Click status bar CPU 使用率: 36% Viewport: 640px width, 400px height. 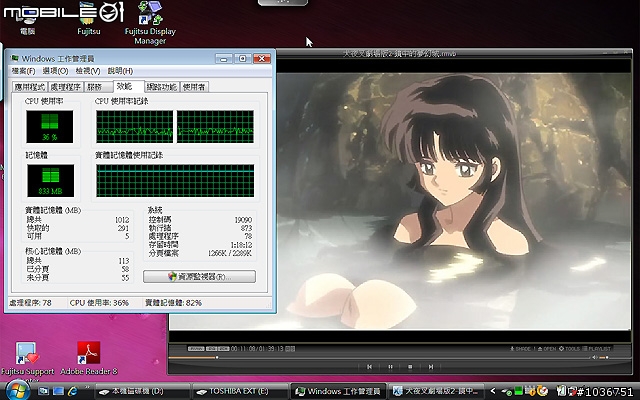pyautogui.click(x=99, y=303)
